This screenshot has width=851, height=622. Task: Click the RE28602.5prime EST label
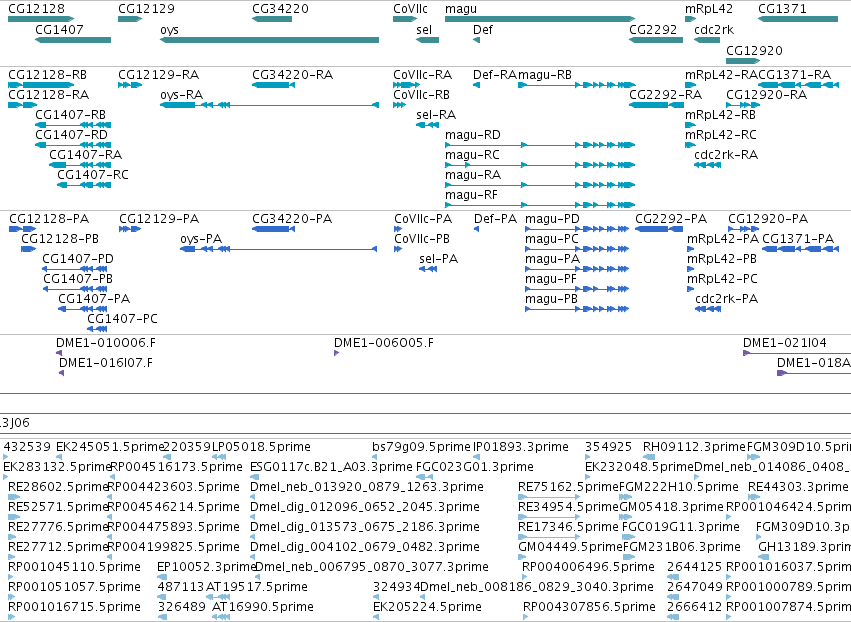59,486
